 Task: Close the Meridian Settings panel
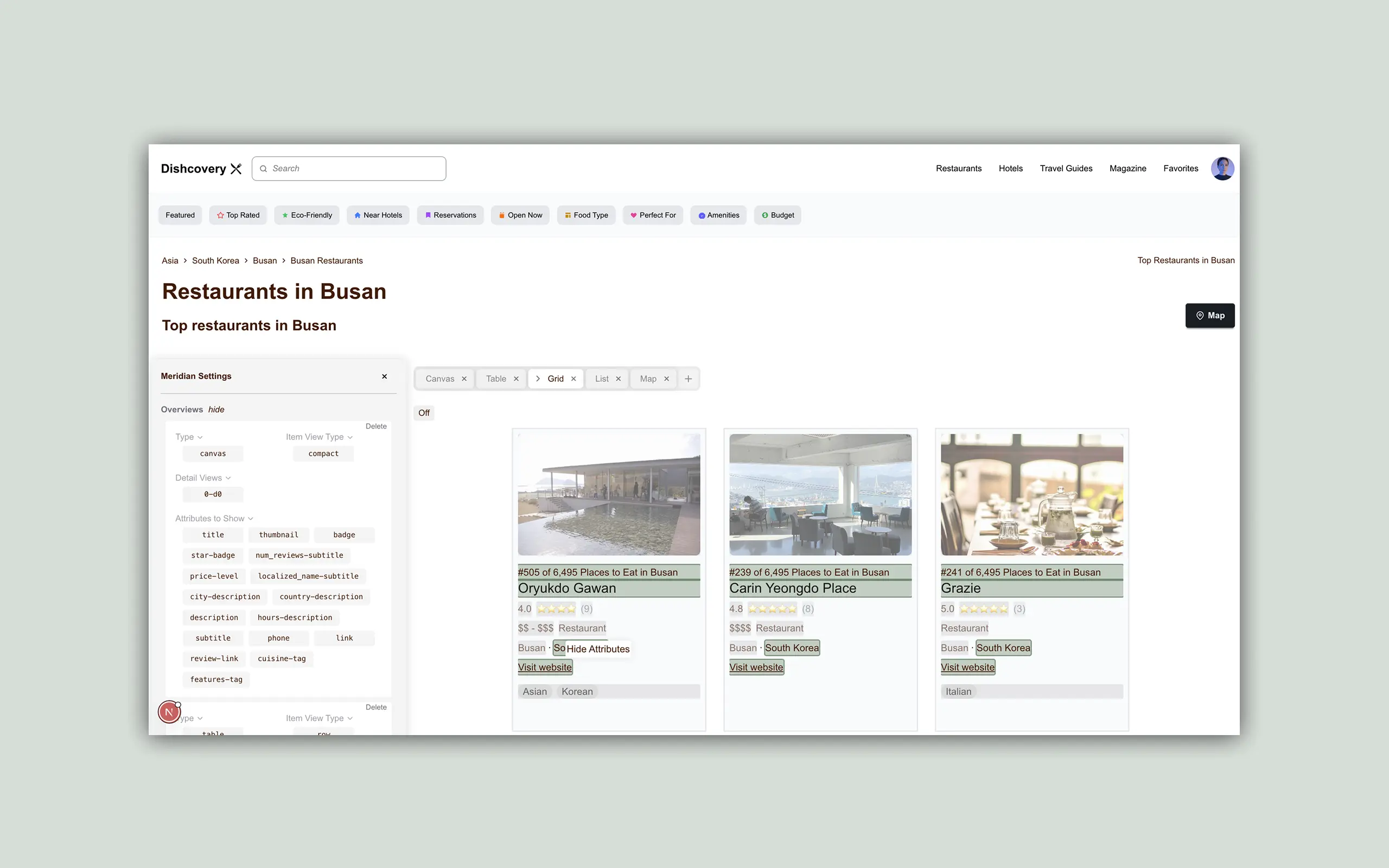coord(385,376)
